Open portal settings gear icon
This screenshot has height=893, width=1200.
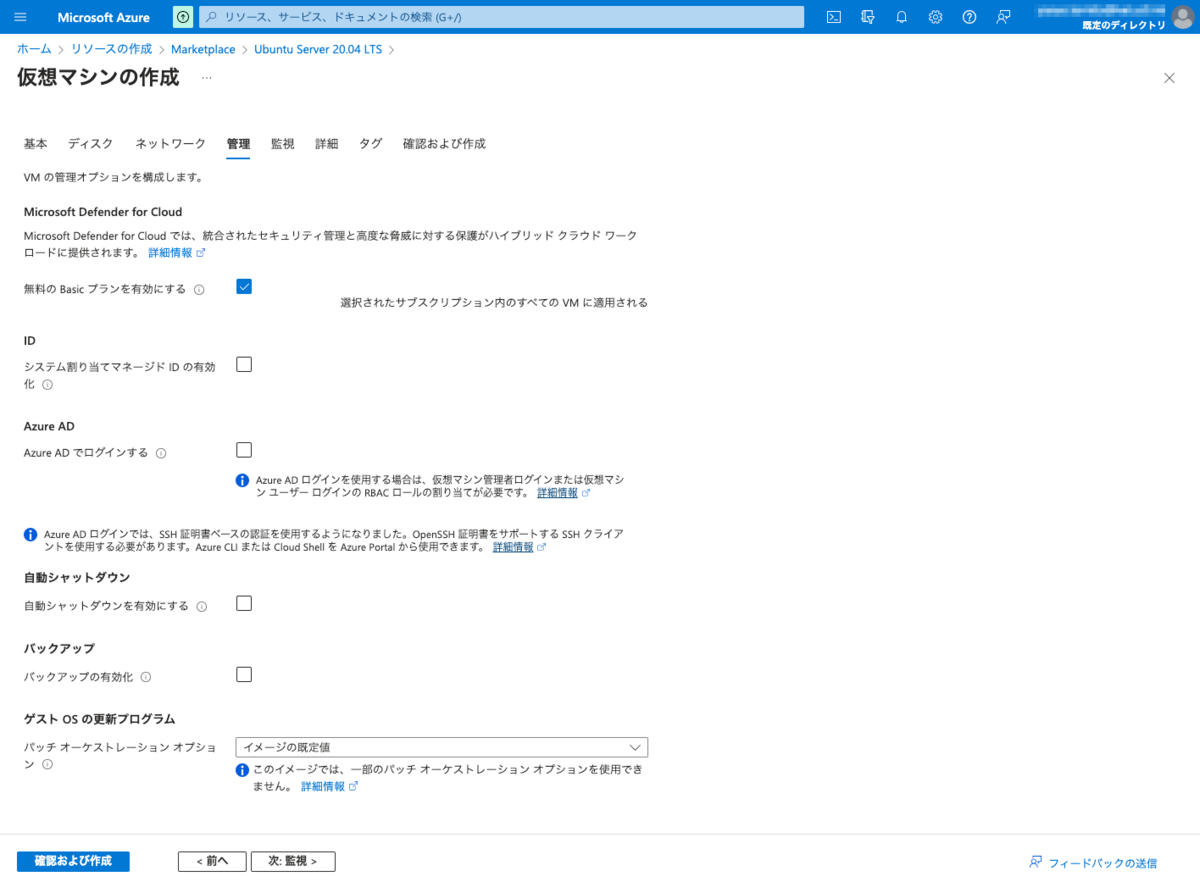935,17
